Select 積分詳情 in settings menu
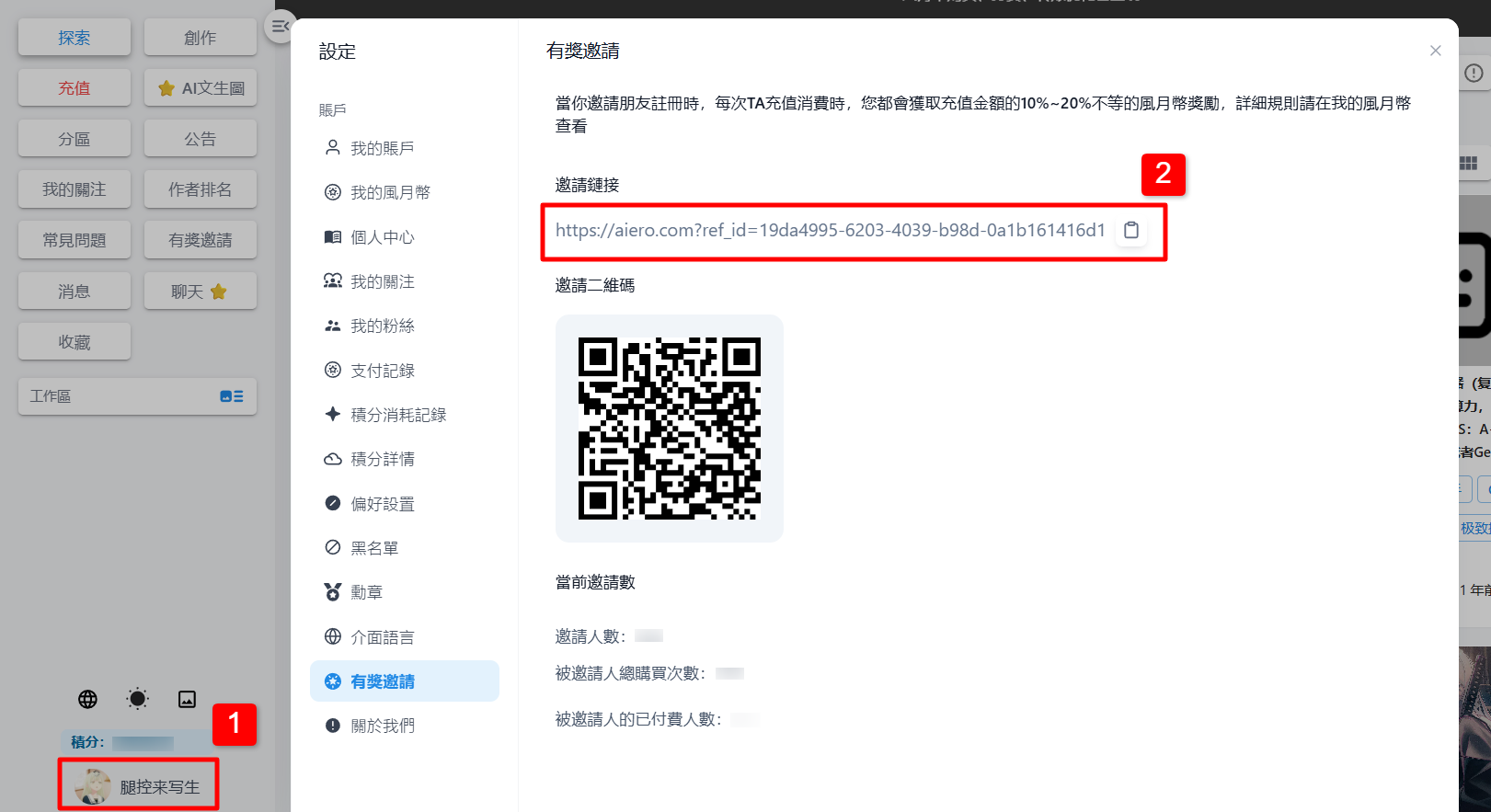This screenshot has width=1491, height=812. pyautogui.click(x=405, y=459)
